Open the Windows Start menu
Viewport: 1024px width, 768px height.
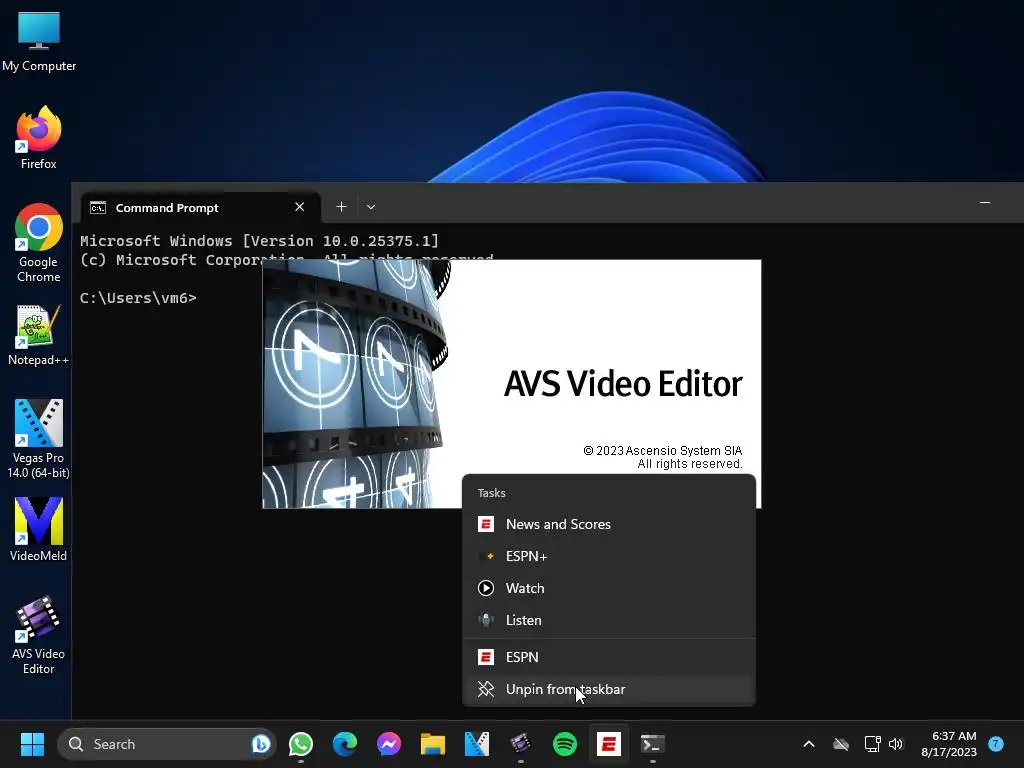coord(32,744)
